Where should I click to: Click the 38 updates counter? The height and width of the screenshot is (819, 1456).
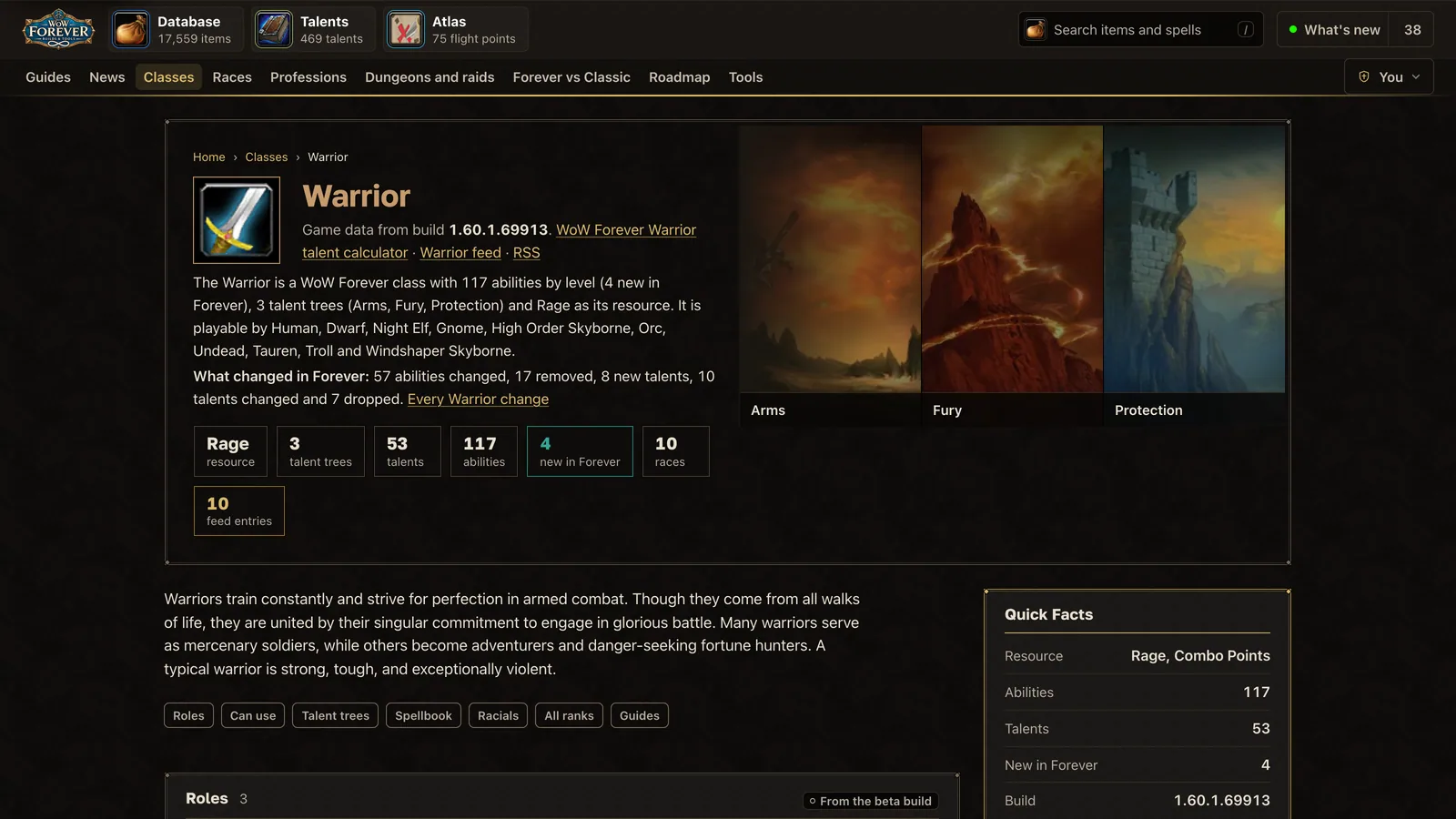[x=1412, y=30]
